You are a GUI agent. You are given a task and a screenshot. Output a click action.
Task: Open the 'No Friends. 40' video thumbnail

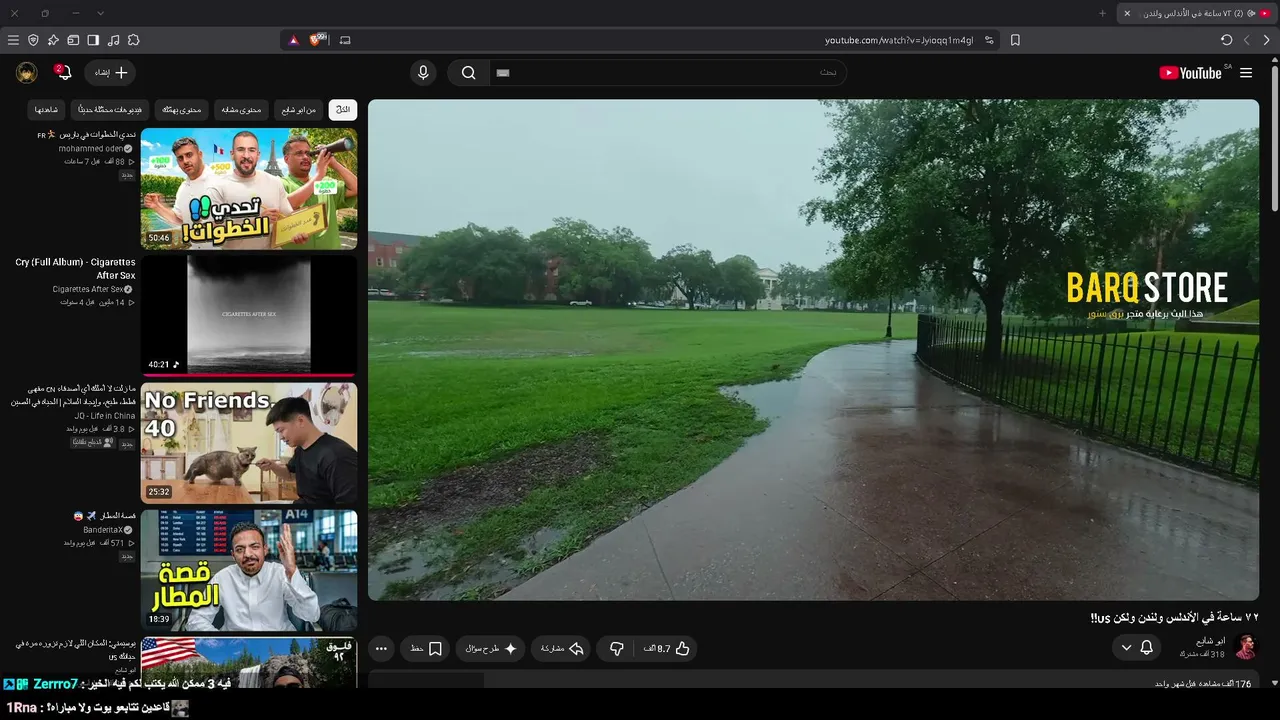pos(249,443)
